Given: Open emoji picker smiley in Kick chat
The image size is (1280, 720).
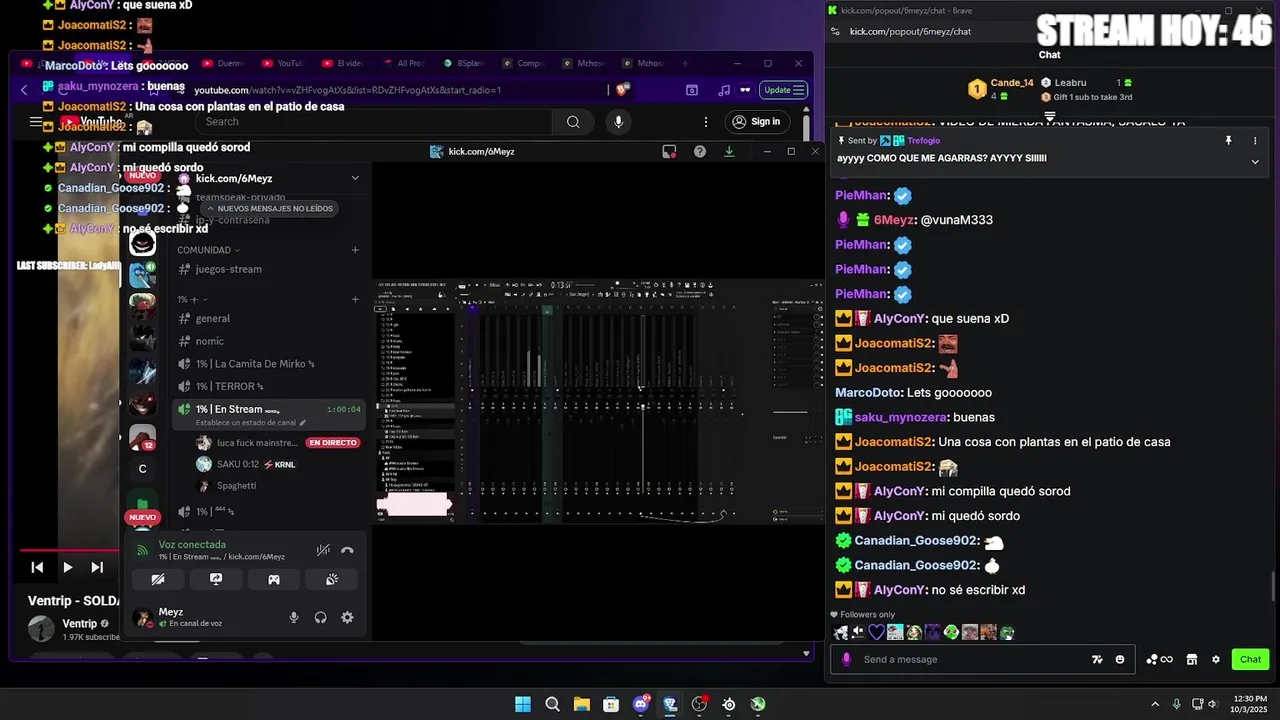Looking at the screenshot, I should click(x=1120, y=660).
